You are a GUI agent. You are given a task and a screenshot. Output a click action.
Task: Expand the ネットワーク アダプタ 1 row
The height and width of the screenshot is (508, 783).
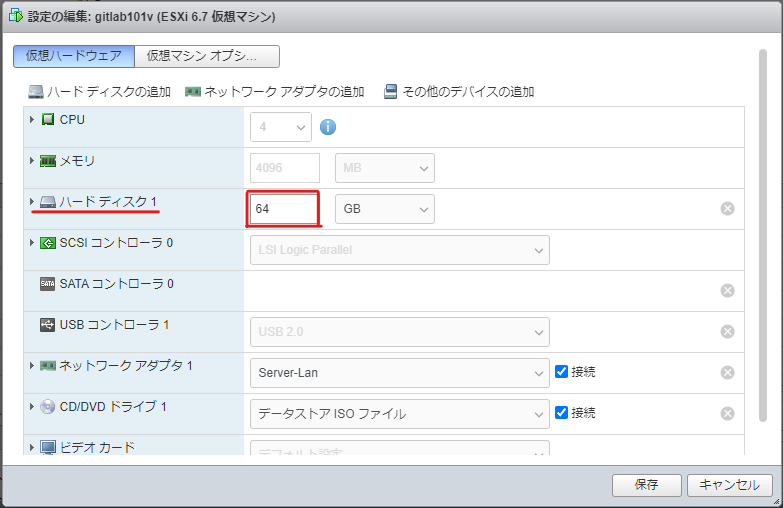[x=31, y=366]
